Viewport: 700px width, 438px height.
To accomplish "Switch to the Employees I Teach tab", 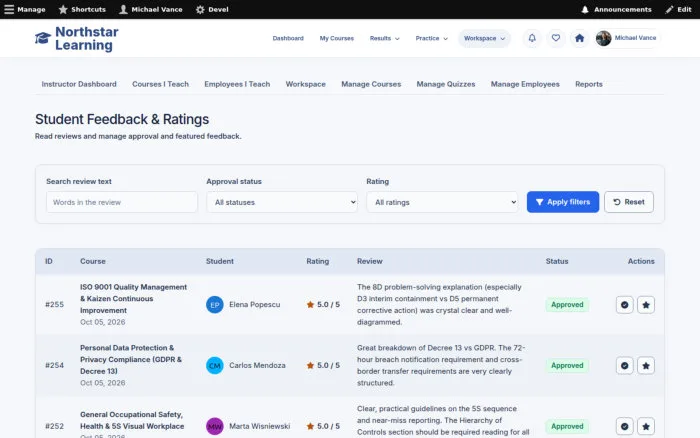I will point(237,84).
